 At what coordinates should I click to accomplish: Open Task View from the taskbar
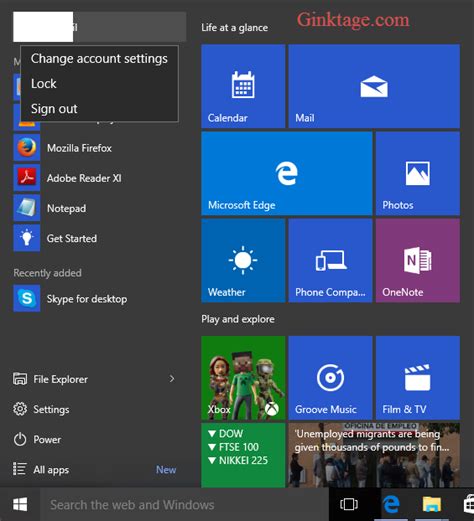tap(349, 504)
